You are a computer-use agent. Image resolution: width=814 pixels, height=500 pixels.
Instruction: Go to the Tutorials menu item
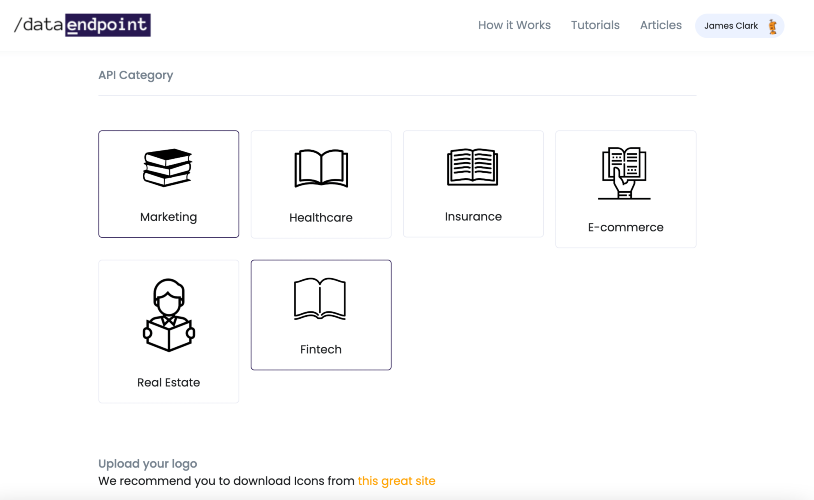[595, 25]
